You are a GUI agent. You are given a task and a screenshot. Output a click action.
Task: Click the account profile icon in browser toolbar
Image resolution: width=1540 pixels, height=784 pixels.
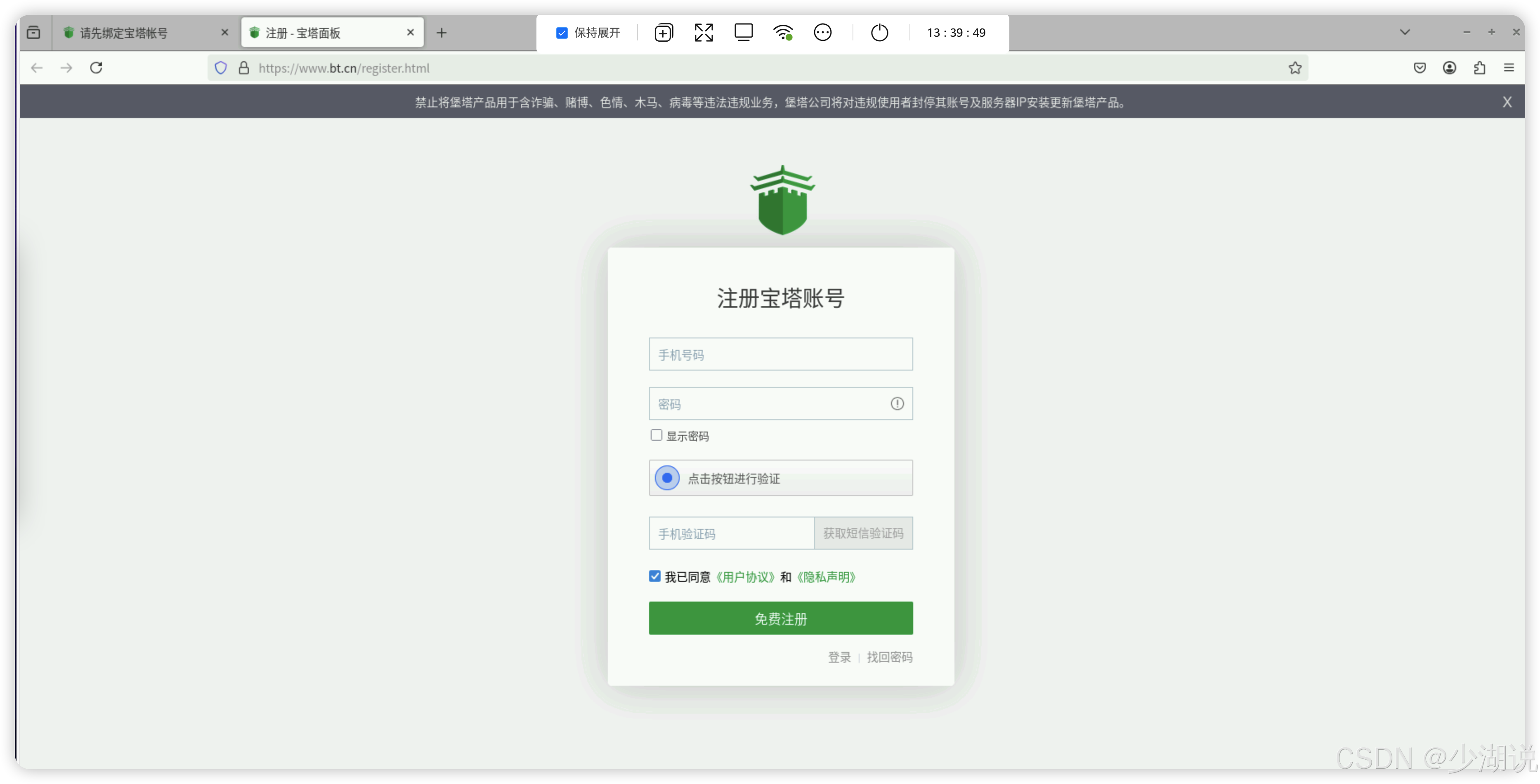[1450, 68]
